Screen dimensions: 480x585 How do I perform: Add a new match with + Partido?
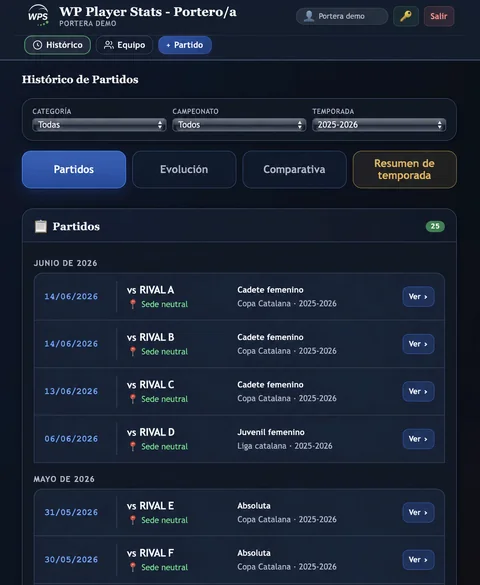[185, 45]
